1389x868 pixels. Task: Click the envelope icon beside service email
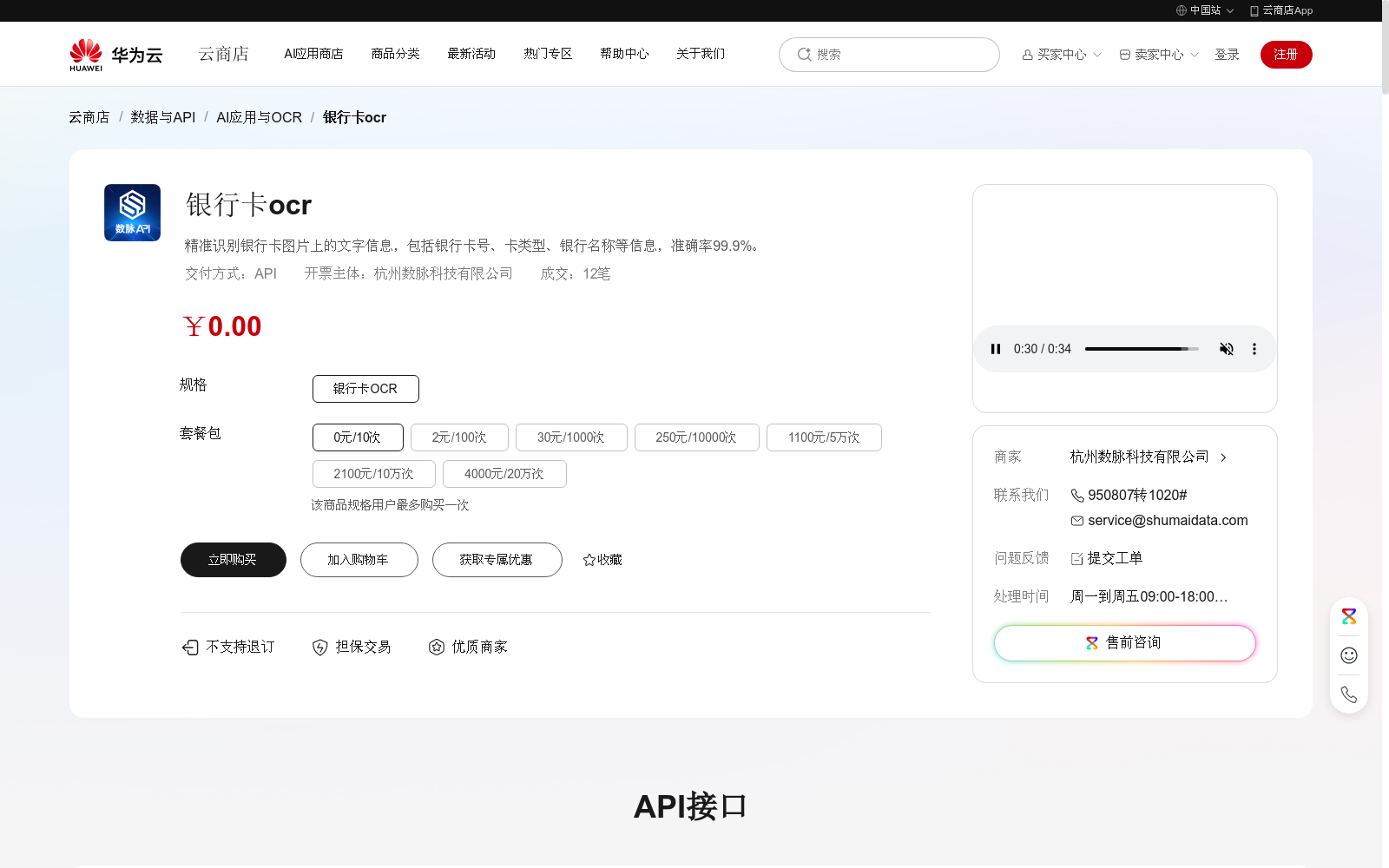1077,521
